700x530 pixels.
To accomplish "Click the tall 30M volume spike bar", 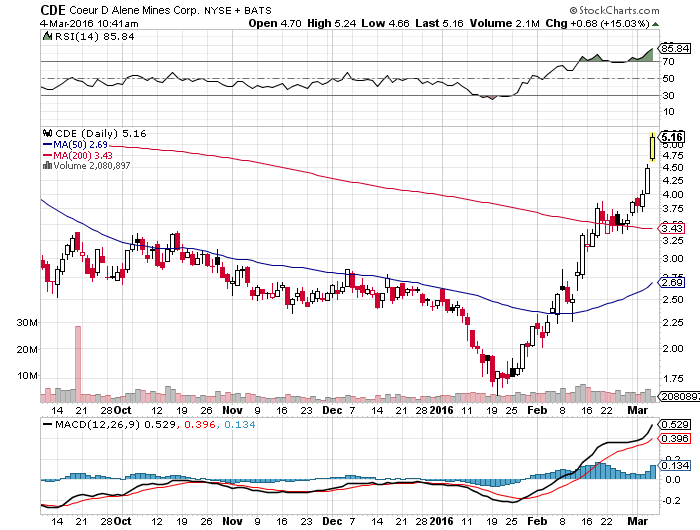I will [x=78, y=364].
